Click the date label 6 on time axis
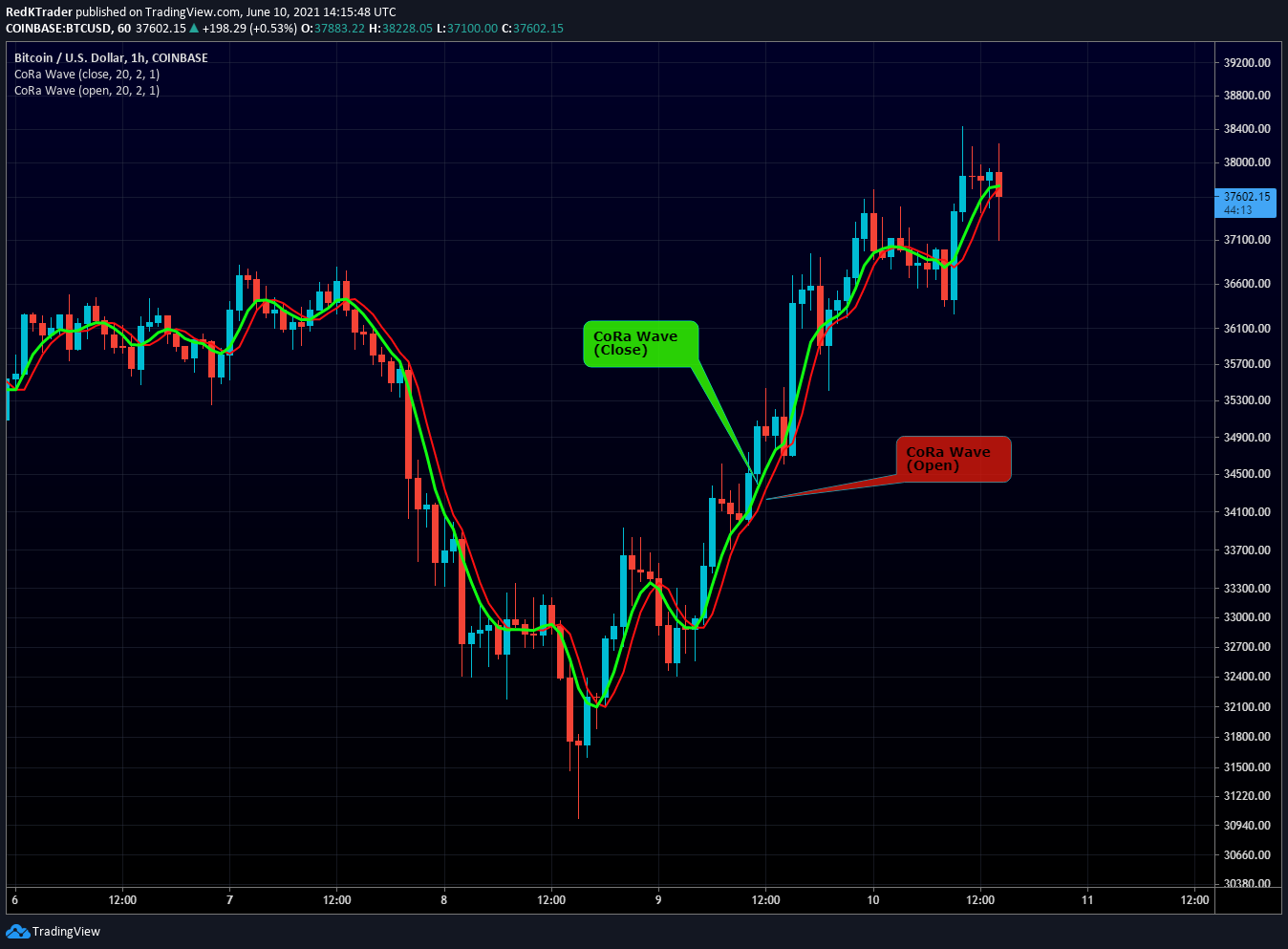 tap(15, 900)
